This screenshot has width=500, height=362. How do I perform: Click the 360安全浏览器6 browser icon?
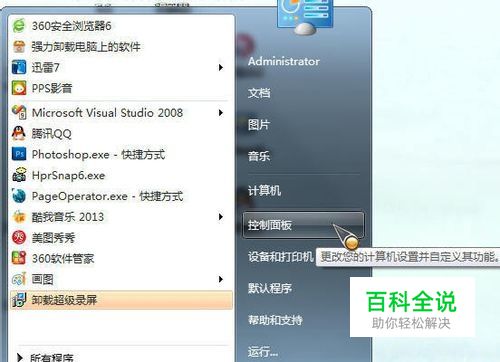(x=19, y=26)
